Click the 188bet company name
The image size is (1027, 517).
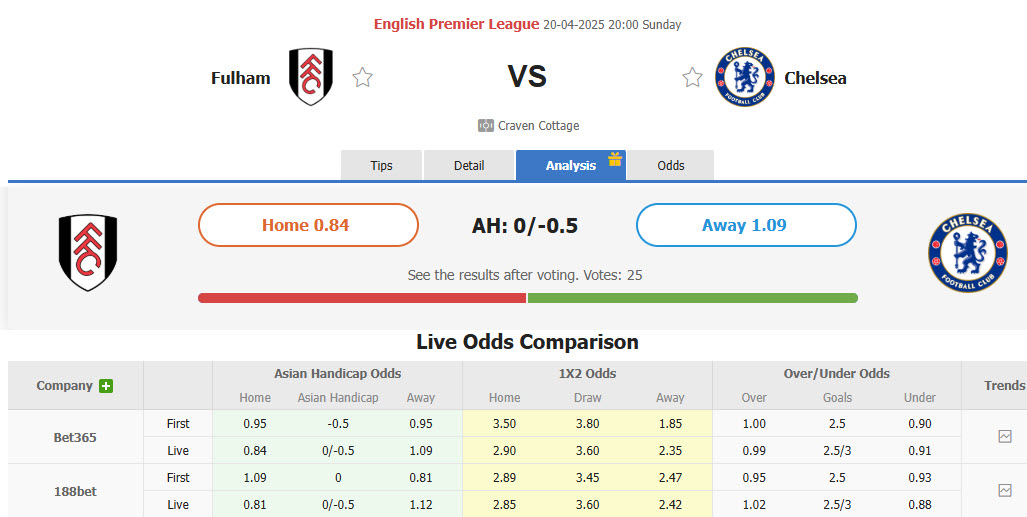tap(75, 491)
